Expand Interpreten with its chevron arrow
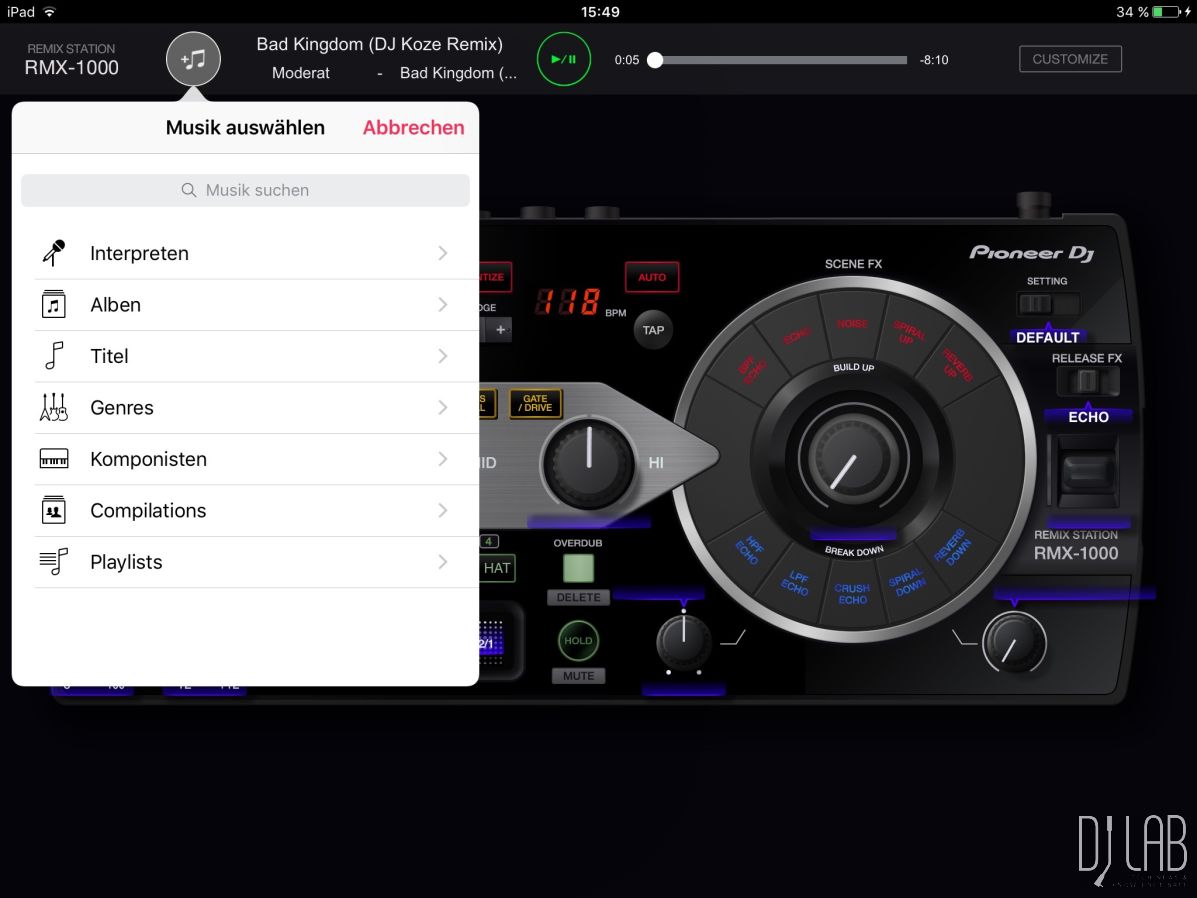This screenshot has height=898, width=1197. (x=442, y=253)
